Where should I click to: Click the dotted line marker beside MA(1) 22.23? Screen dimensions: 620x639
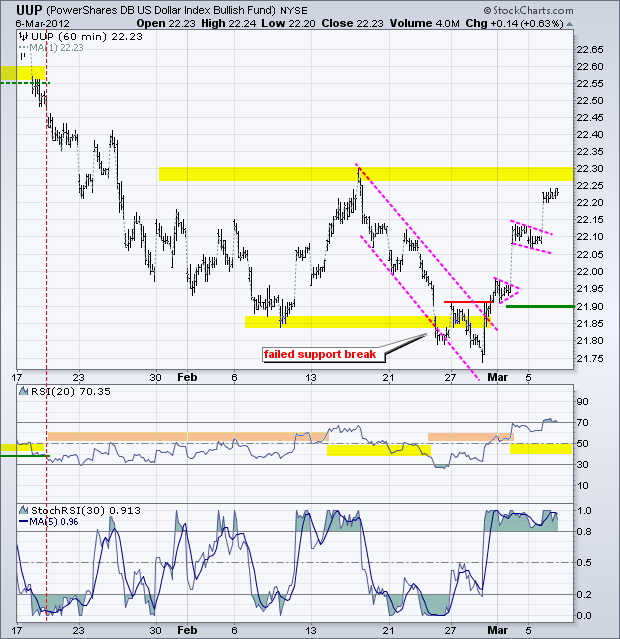point(24,48)
